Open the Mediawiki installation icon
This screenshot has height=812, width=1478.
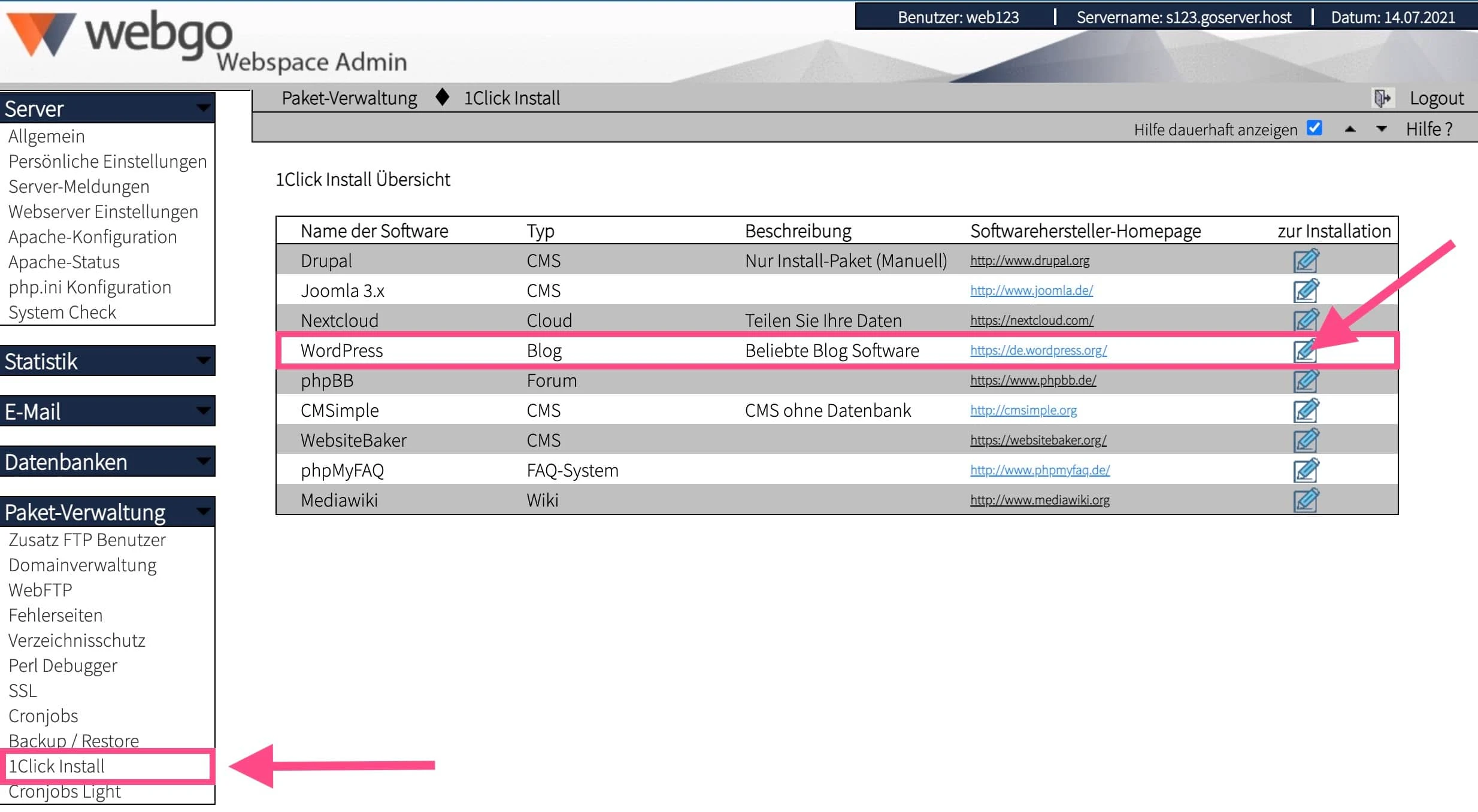1306,499
